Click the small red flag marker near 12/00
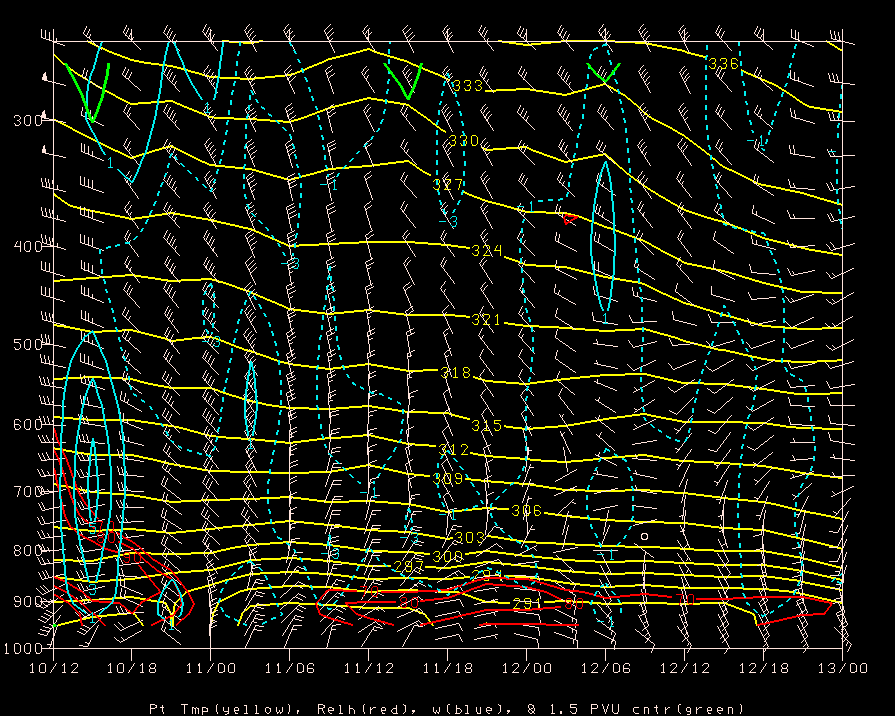The height and width of the screenshot is (716, 895). click(x=568, y=219)
